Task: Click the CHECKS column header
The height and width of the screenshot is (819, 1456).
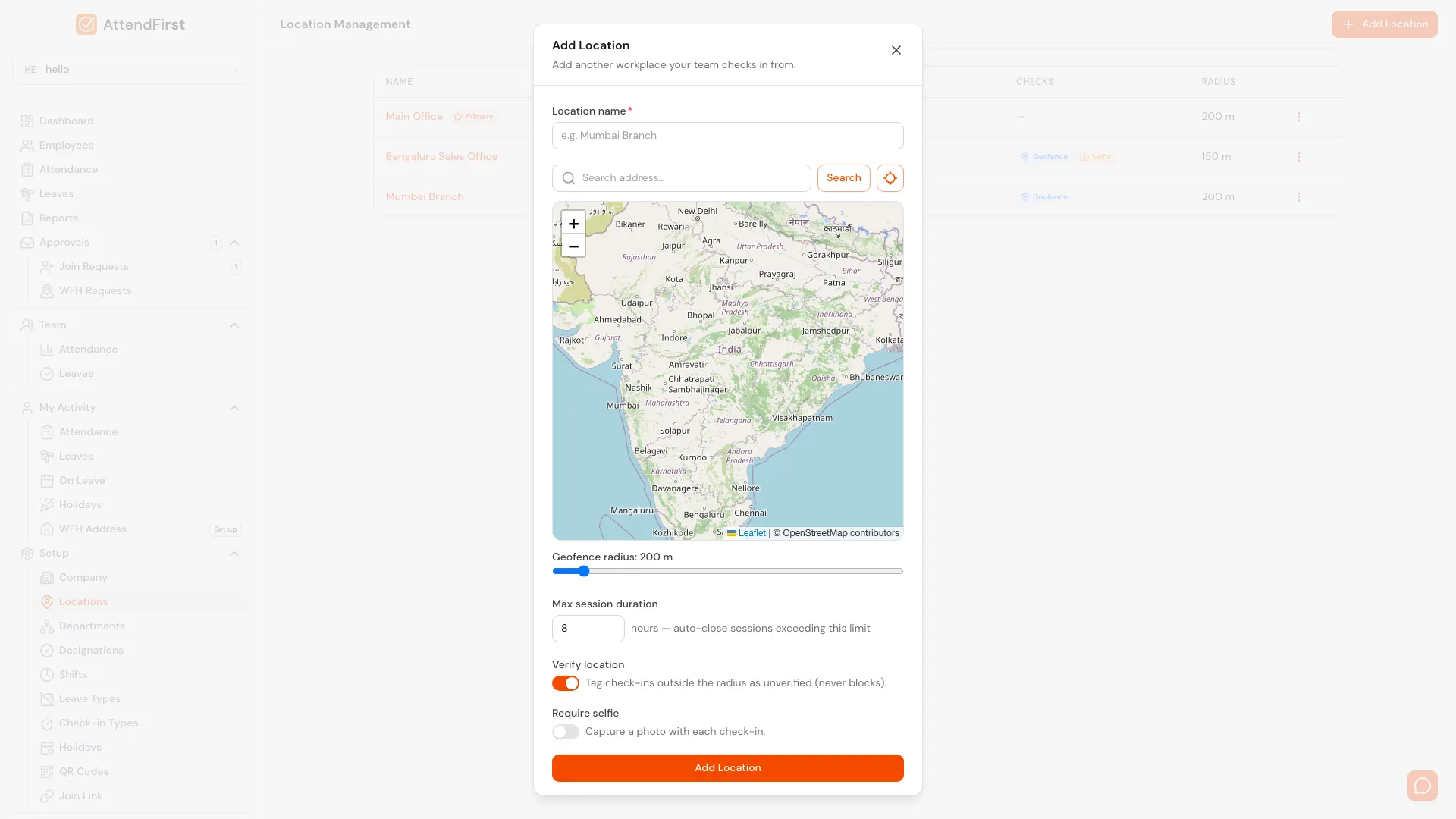Action: click(x=1034, y=82)
